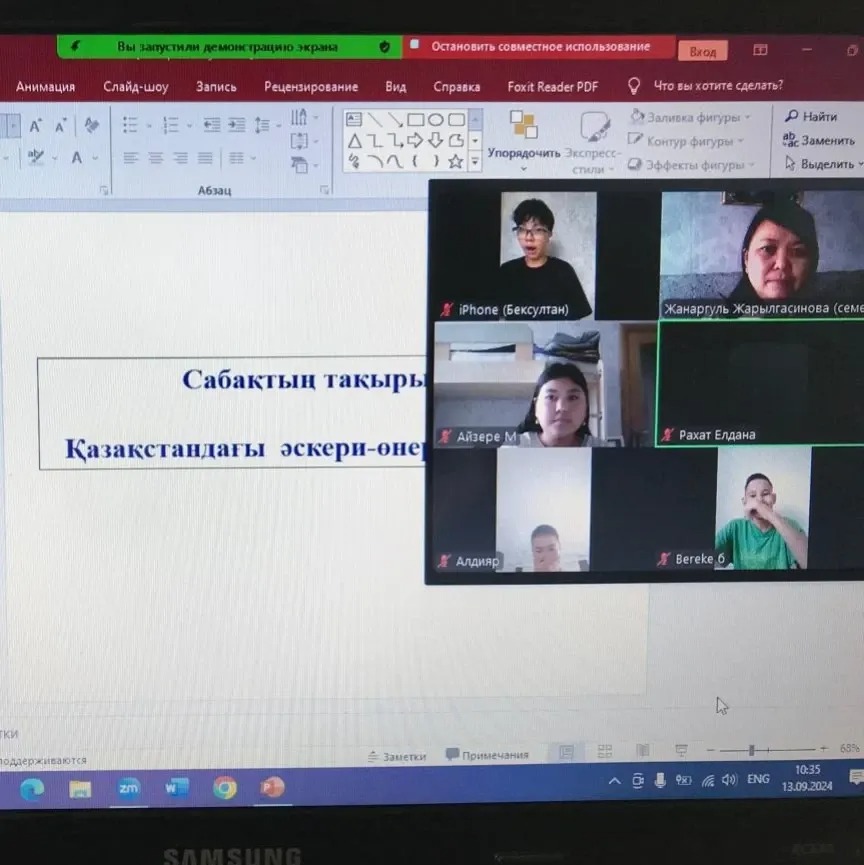This screenshot has height=865, width=864.
Task: Click the 68% zoom level
Action: (850, 748)
